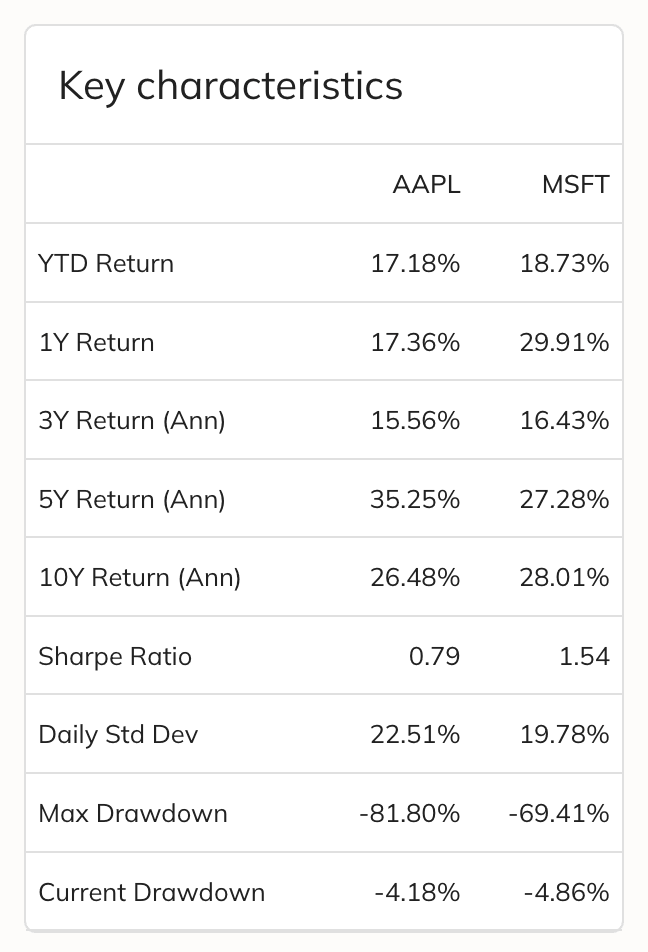The width and height of the screenshot is (648, 952).
Task: Click MSFT Sharpe Ratio value 1.54
Action: 584,657
